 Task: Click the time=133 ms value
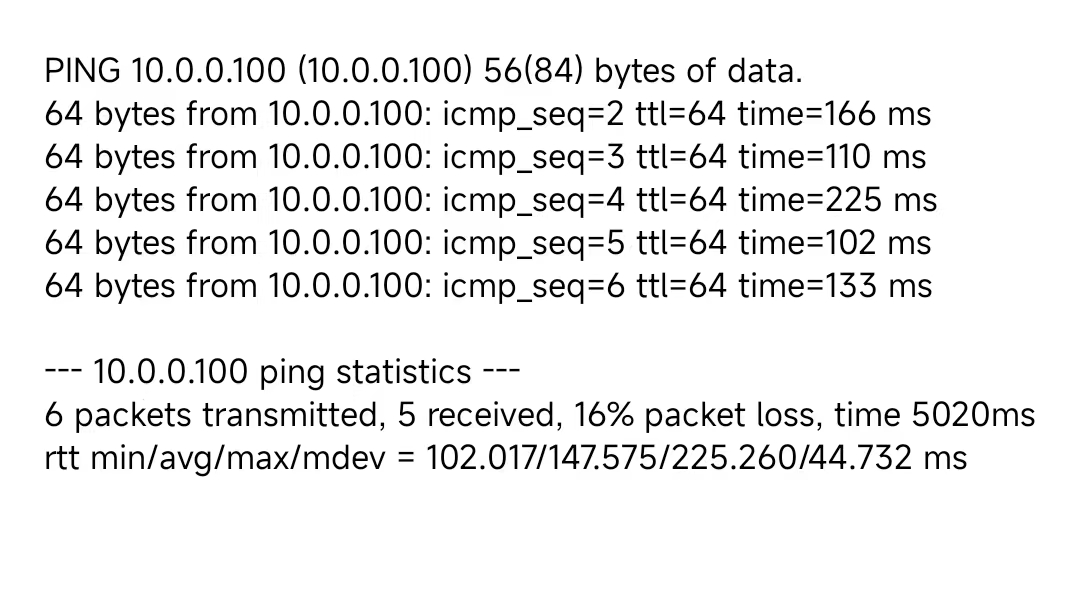(x=835, y=286)
